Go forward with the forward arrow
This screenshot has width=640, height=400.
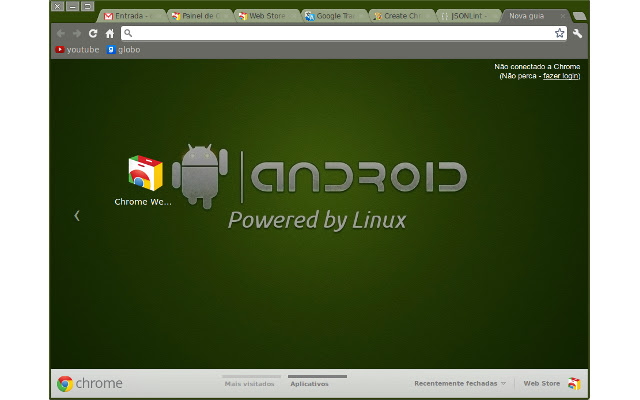pos(77,33)
